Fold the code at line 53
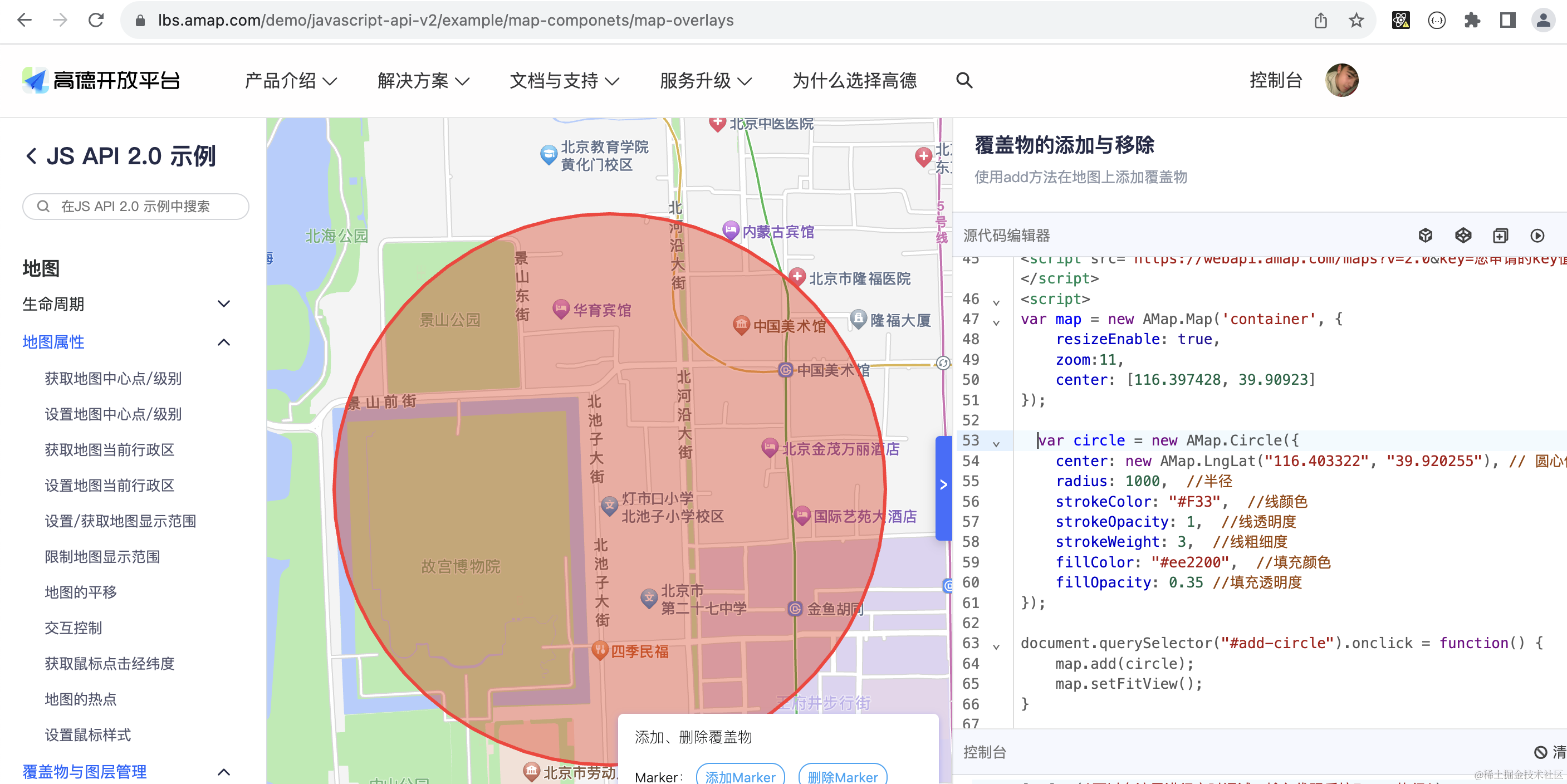This screenshot has height=784, width=1567. (x=996, y=443)
